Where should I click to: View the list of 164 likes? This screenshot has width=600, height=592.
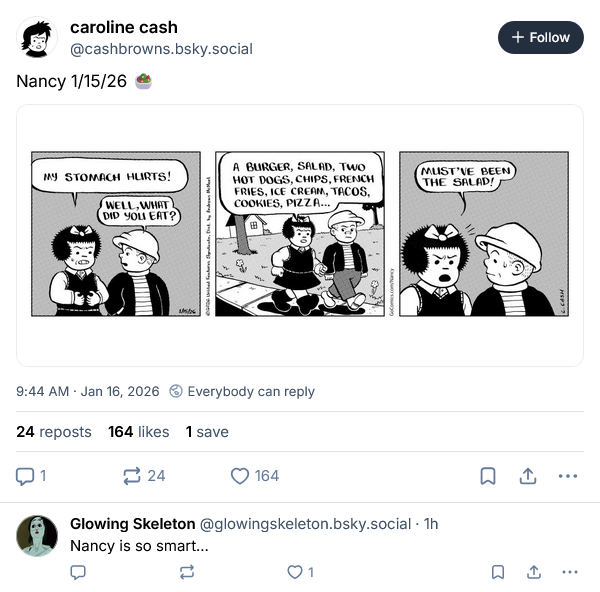[138, 432]
